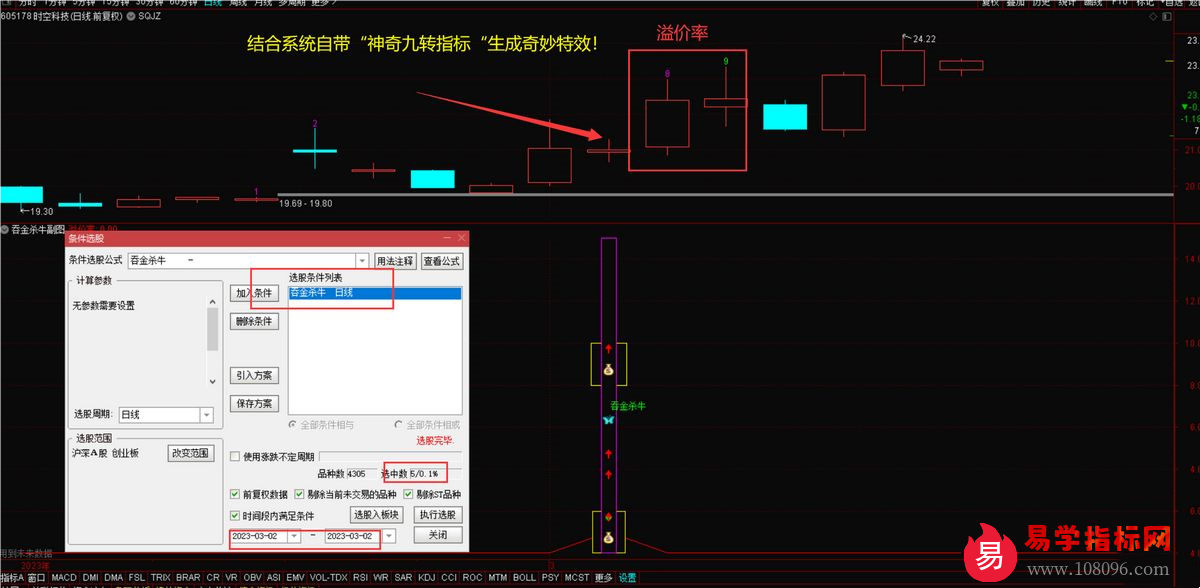Image resolution: width=1200 pixels, height=588 pixels.
Task: Click the 吞金杀牛 green signal label
Action: pos(628,406)
